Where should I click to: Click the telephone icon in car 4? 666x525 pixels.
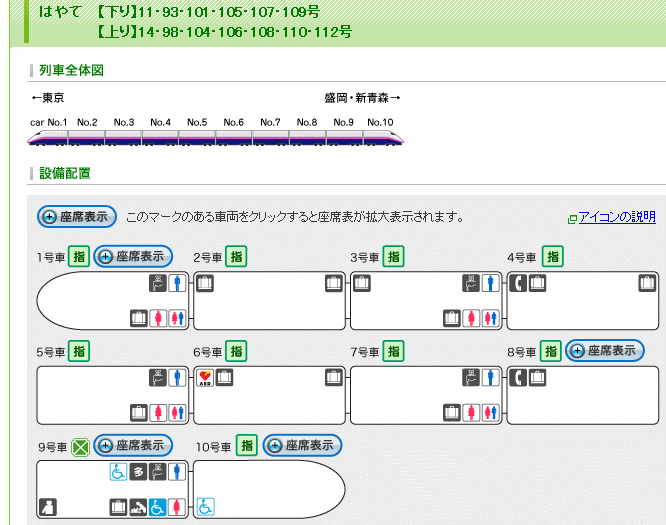[518, 283]
